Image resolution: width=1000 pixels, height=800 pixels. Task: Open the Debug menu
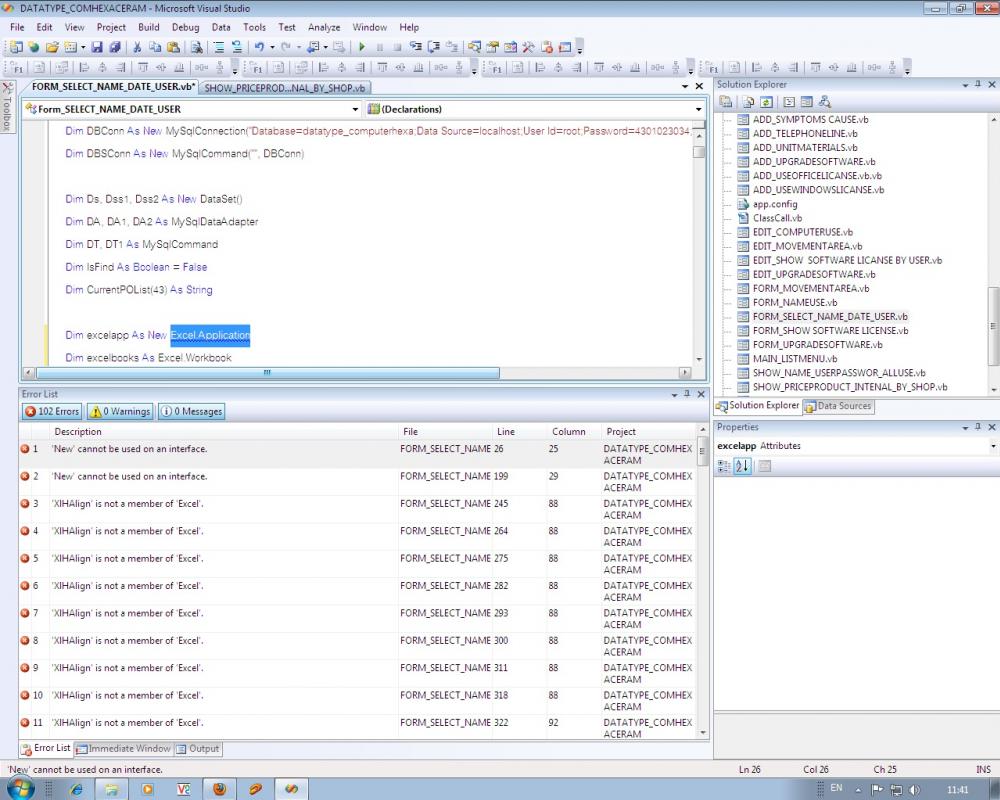pyautogui.click(x=185, y=28)
